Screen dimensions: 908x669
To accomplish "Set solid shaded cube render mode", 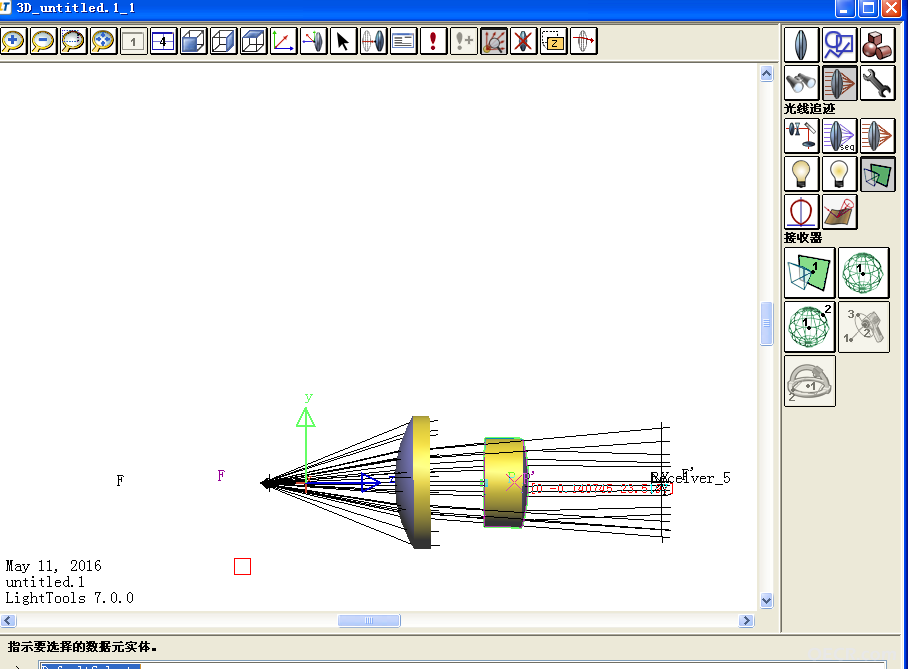I will pos(193,41).
